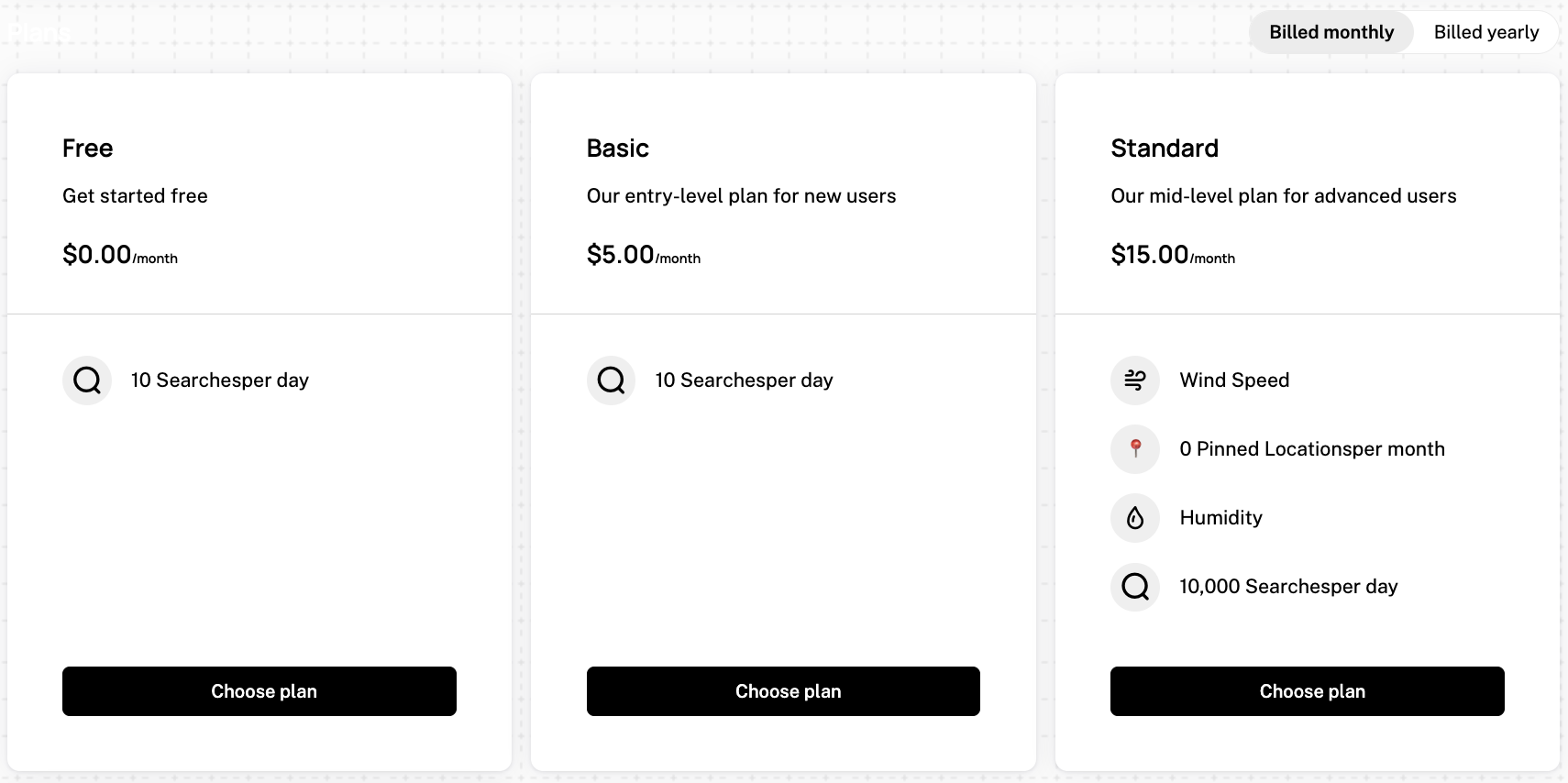
Task: Click the Basic plan description text
Action: point(742,195)
